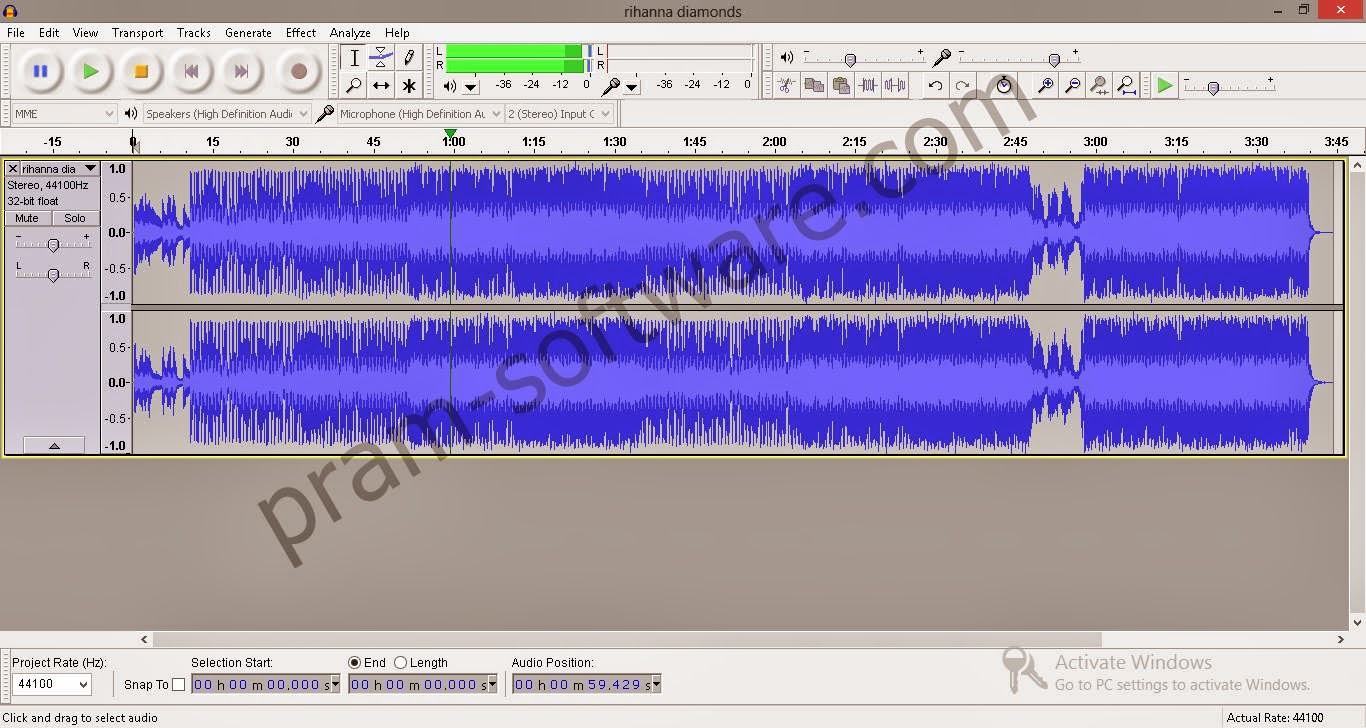Click the Fit Project zoom icon
The height and width of the screenshot is (728, 1366).
pos(1126,86)
